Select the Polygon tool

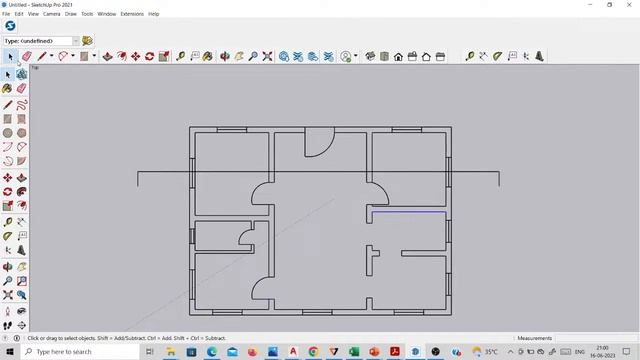point(22,133)
